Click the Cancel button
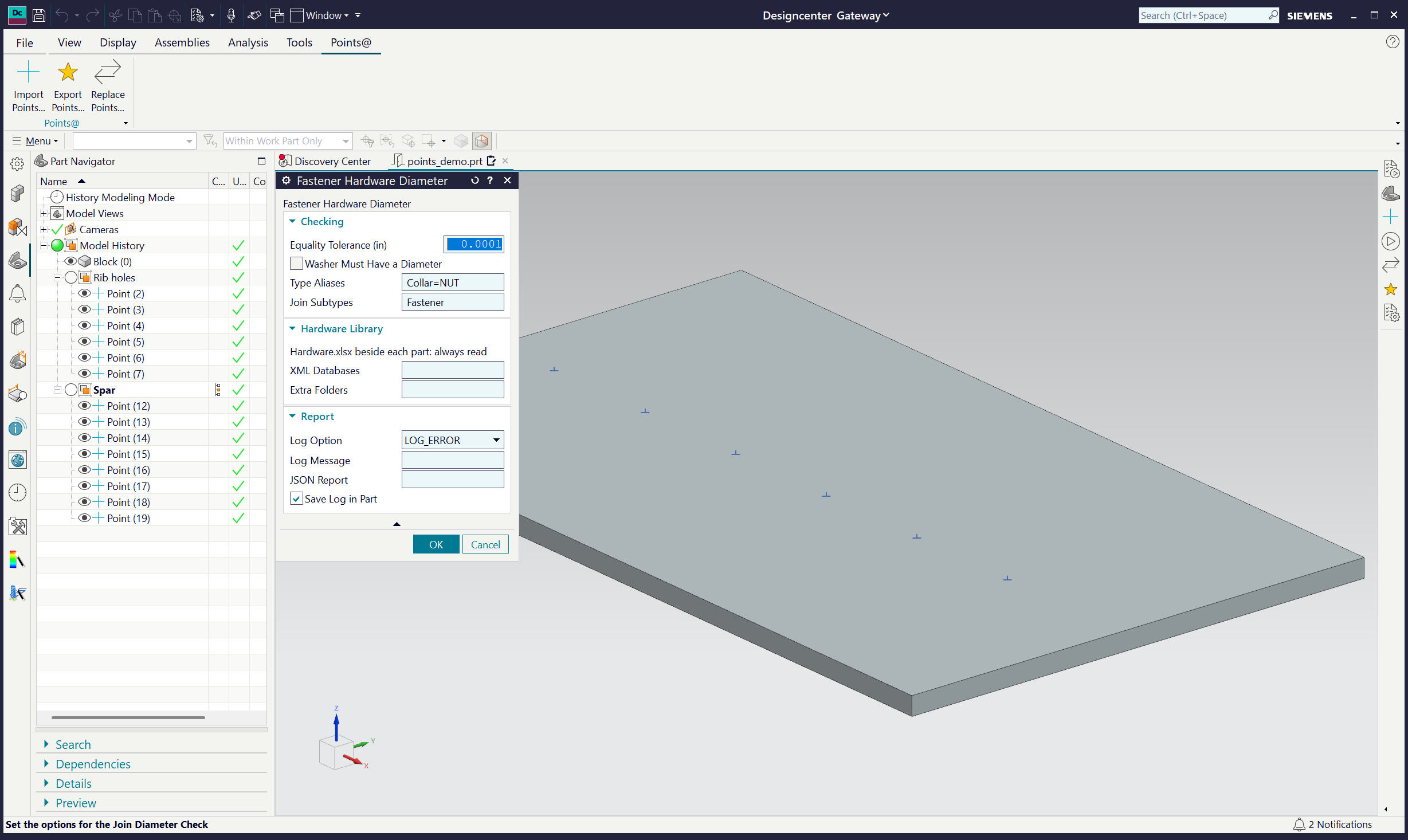 [485, 544]
